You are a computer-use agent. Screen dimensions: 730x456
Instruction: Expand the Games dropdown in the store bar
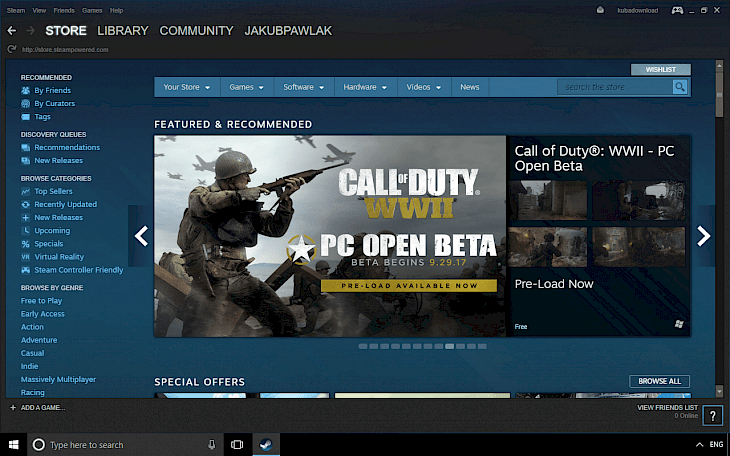pyautogui.click(x=246, y=87)
